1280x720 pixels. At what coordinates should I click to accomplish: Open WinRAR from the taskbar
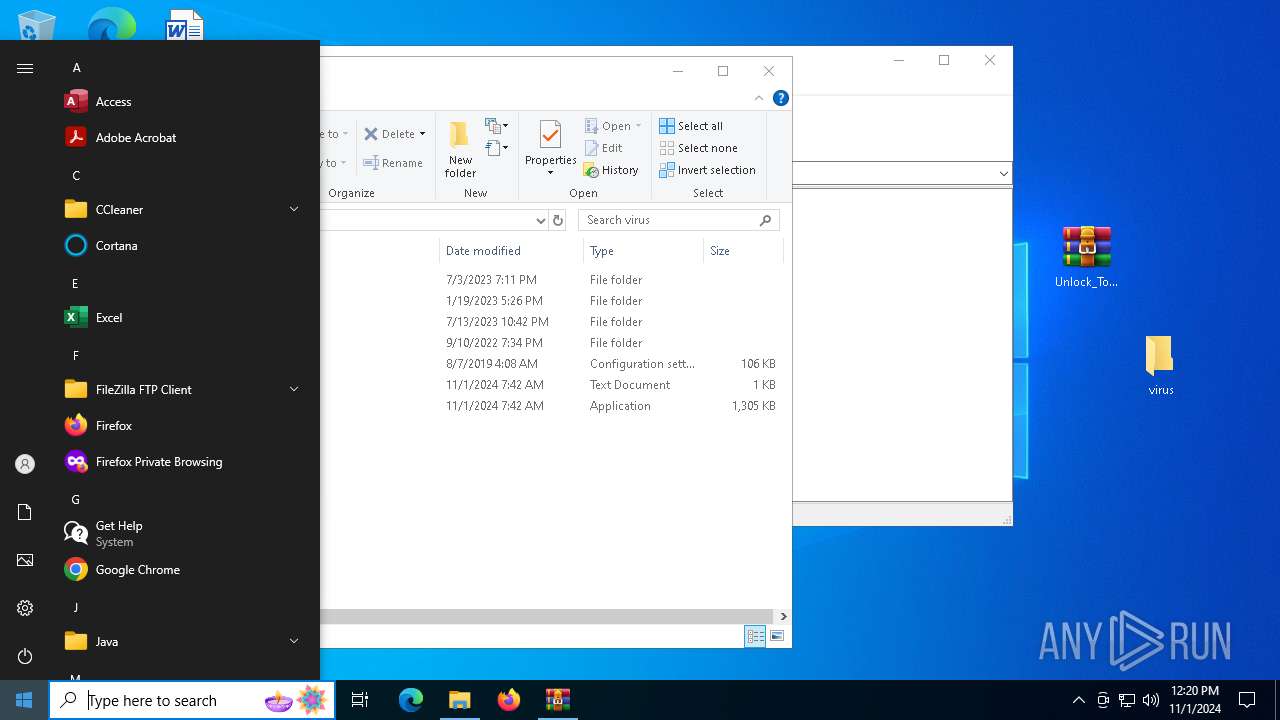tap(557, 700)
